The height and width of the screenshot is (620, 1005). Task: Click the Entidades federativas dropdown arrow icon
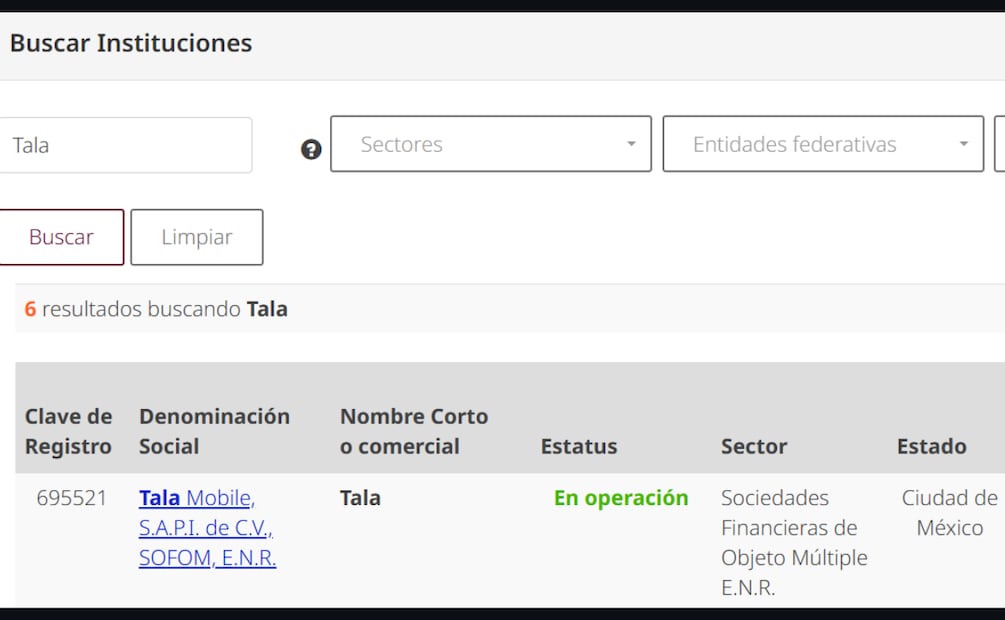962,144
